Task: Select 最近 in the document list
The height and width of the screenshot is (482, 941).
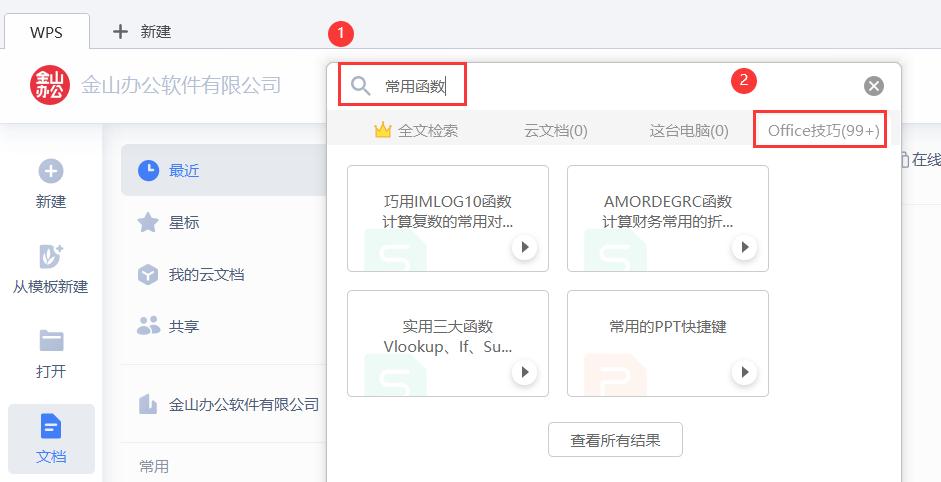Action: 224,170
